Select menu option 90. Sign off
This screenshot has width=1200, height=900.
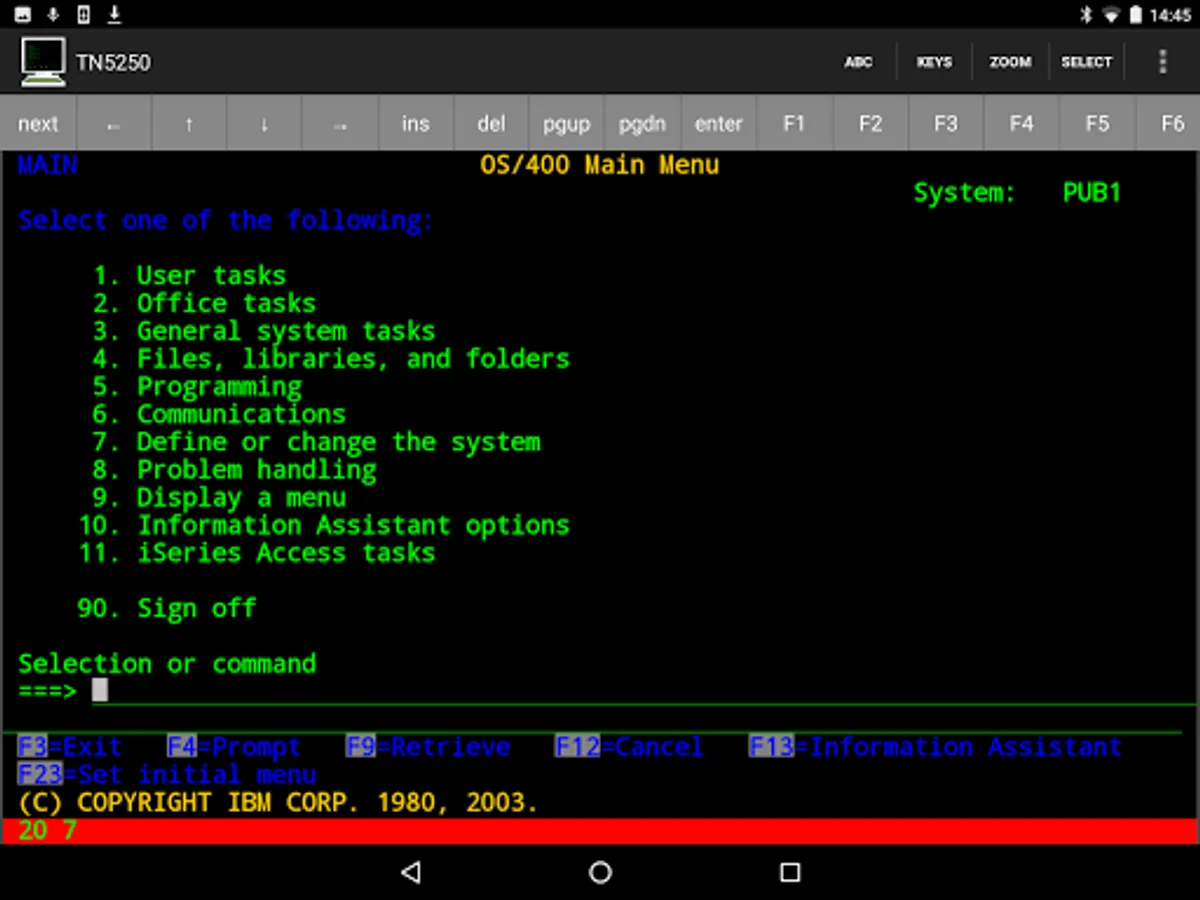pos(167,608)
